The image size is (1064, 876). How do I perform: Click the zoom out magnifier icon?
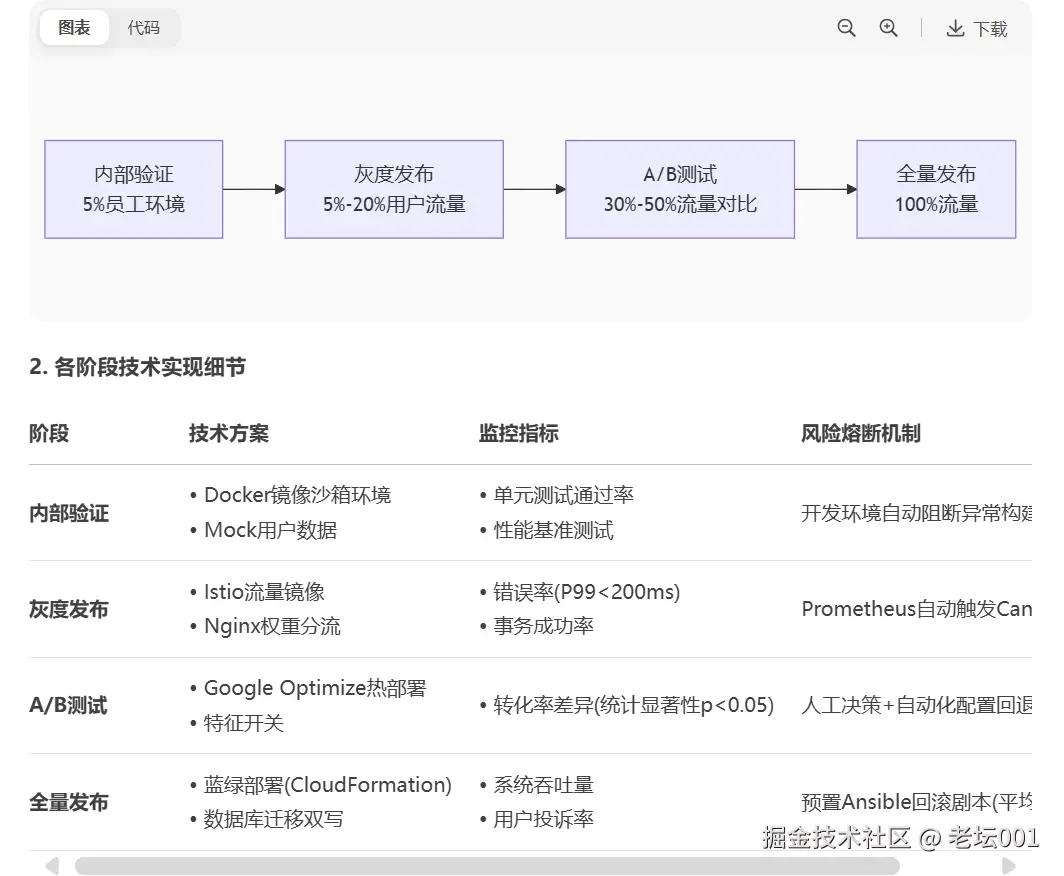pos(845,28)
